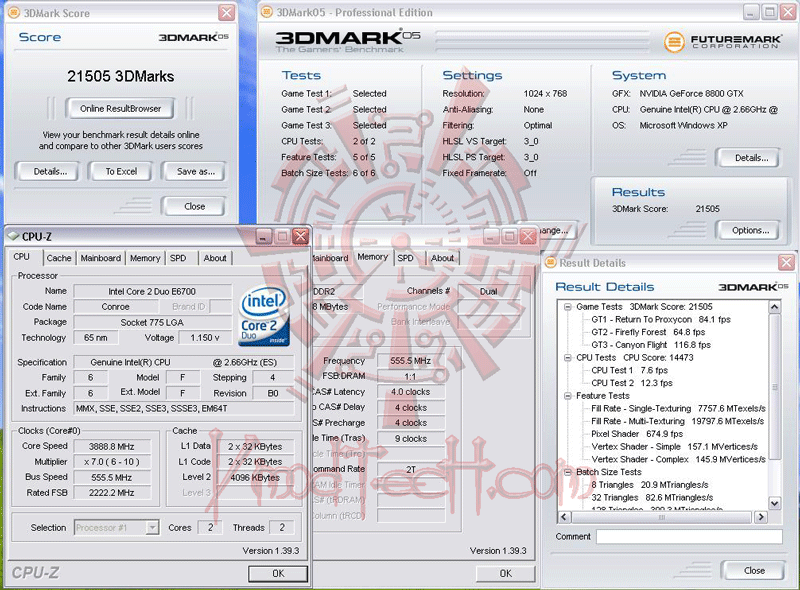This screenshot has width=800, height=590.
Task: Select CPU Test 2 row
Action: (632, 383)
